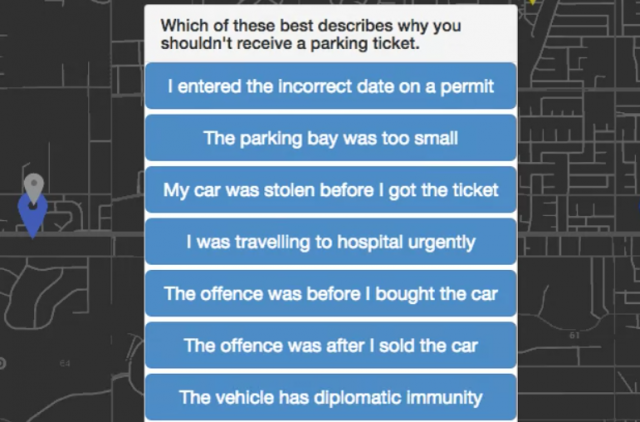
Task: Choose 'The parking bay was too small'
Action: point(330,138)
